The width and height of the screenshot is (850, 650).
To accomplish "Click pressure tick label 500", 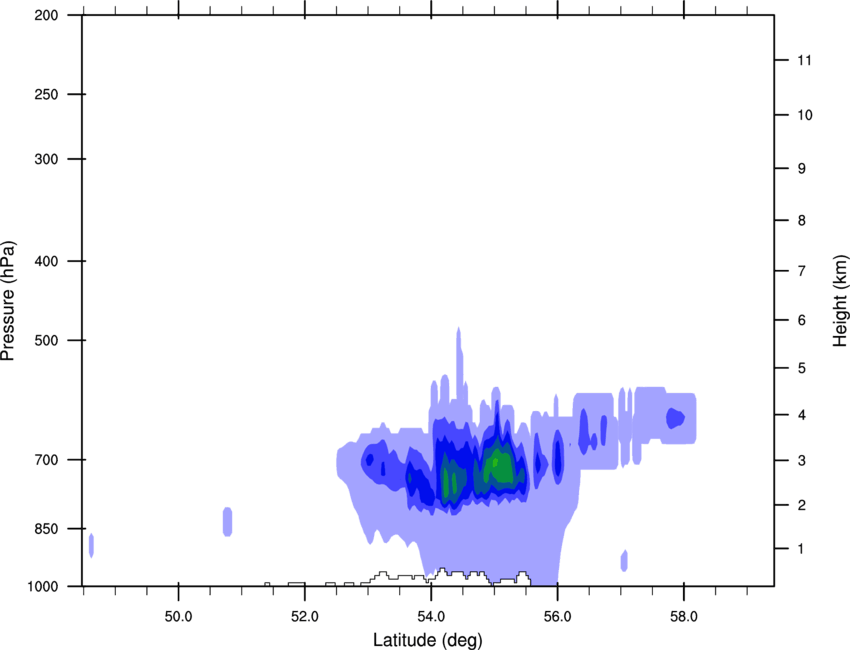I will [46, 340].
